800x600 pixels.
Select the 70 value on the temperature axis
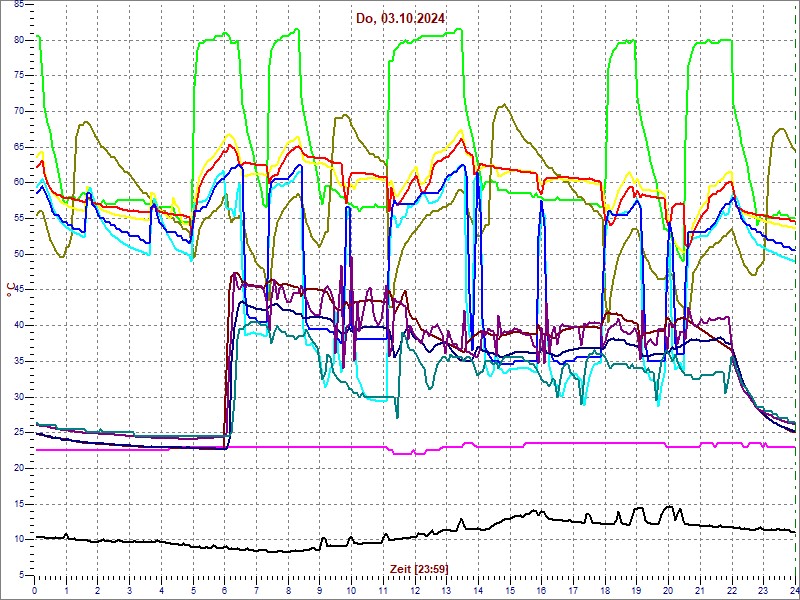click(17, 111)
